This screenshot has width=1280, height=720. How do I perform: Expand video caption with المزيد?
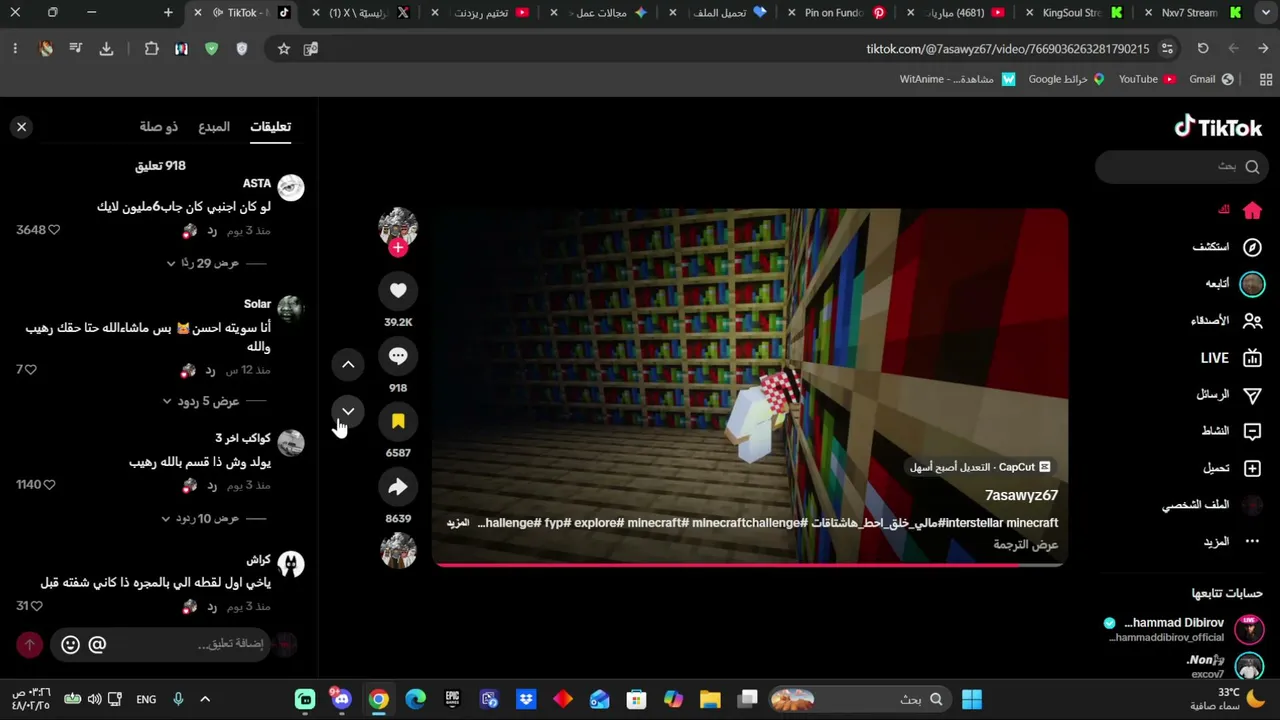458,523
